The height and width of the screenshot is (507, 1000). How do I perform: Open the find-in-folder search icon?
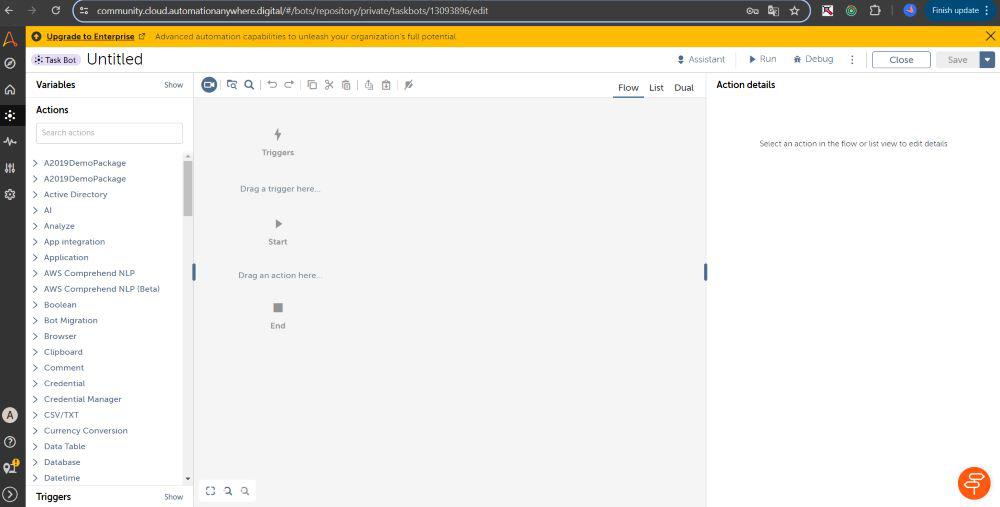232,85
